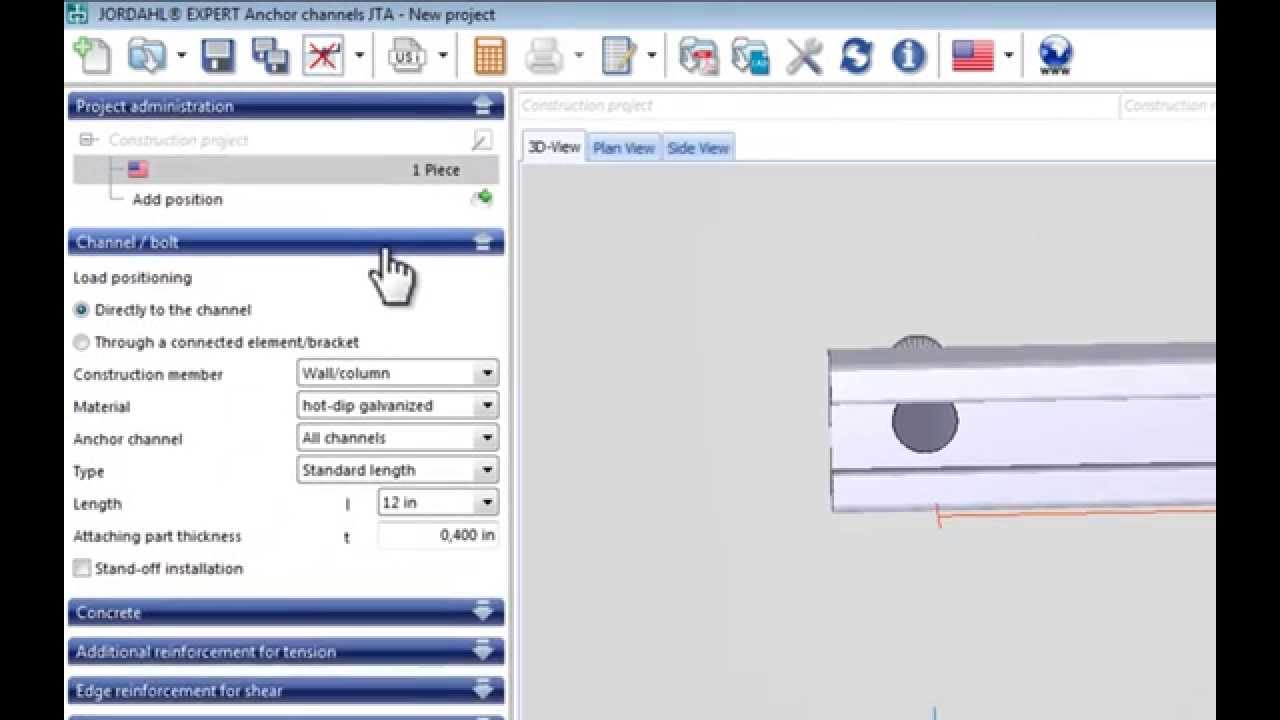Open settings with the wrench tools icon
Viewport: 1280px width, 720px height.
pos(804,55)
